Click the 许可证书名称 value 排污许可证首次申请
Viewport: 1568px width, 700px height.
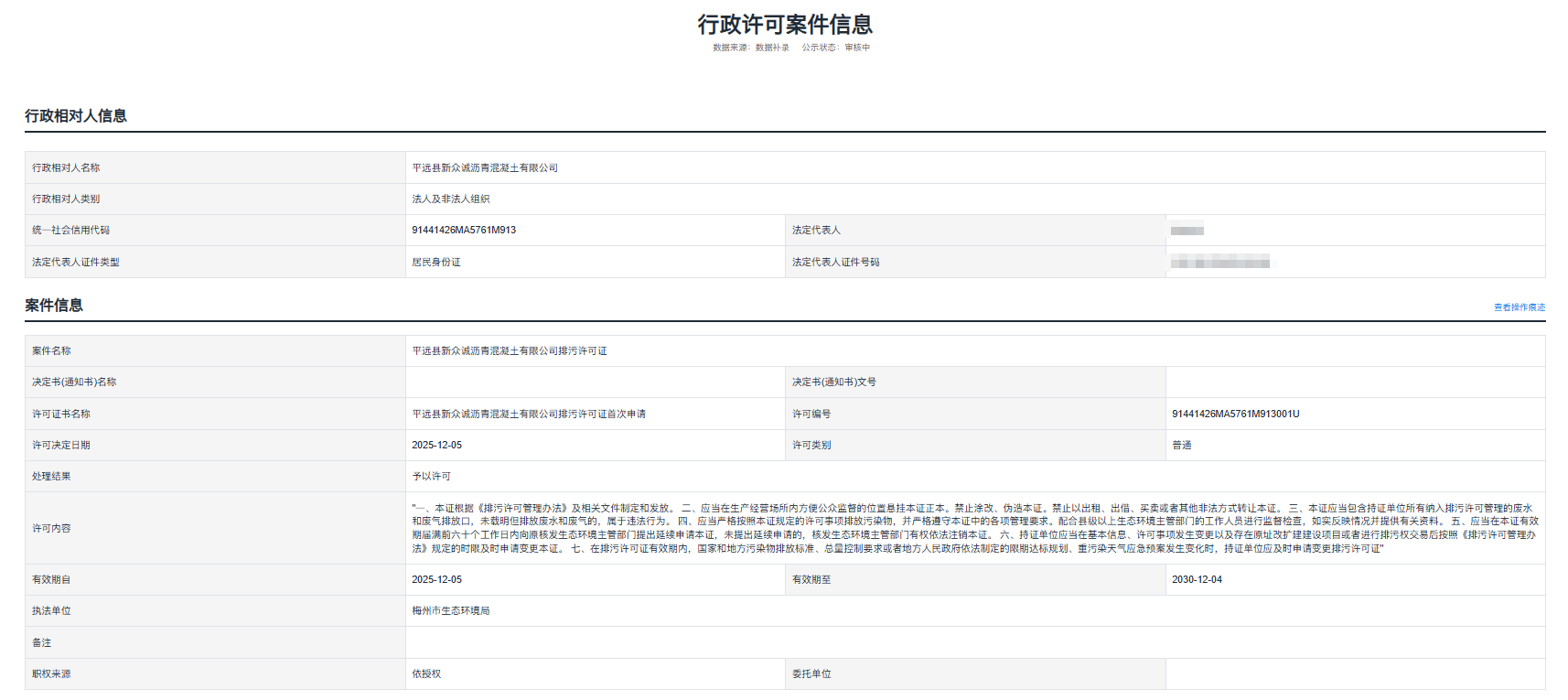pyautogui.click(x=529, y=415)
